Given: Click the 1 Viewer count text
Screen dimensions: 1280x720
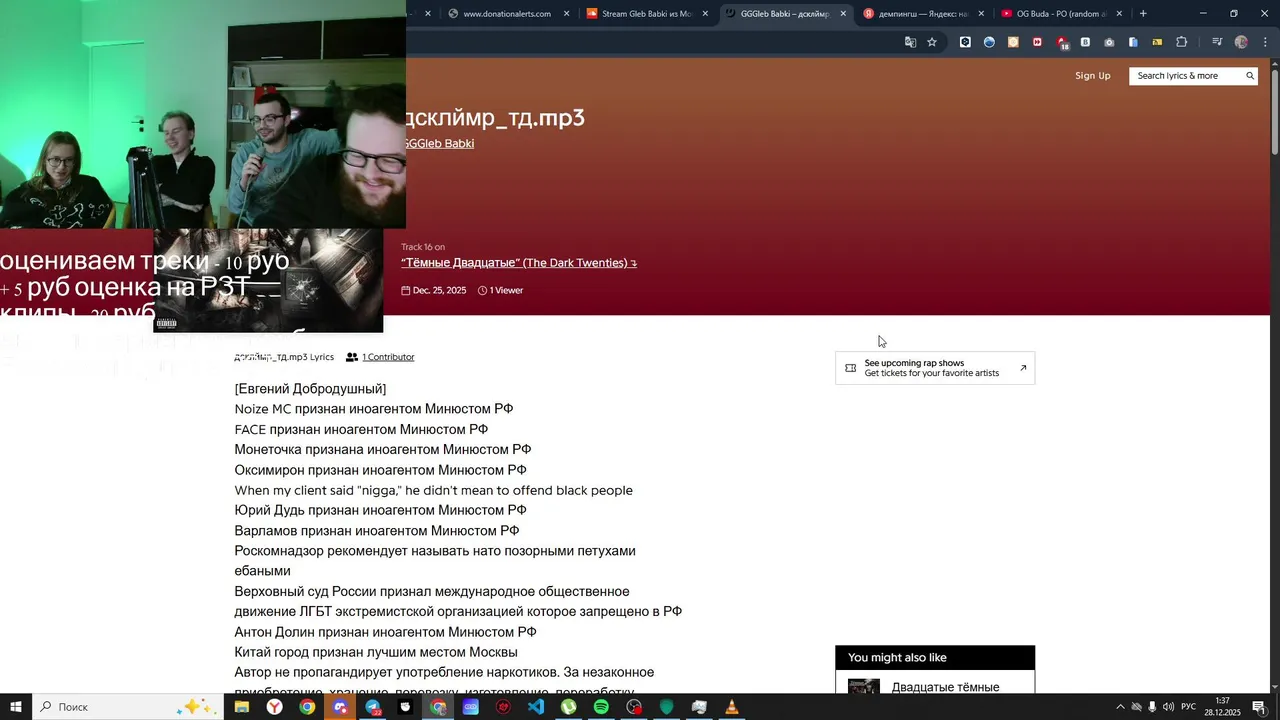Looking at the screenshot, I should coord(501,291).
